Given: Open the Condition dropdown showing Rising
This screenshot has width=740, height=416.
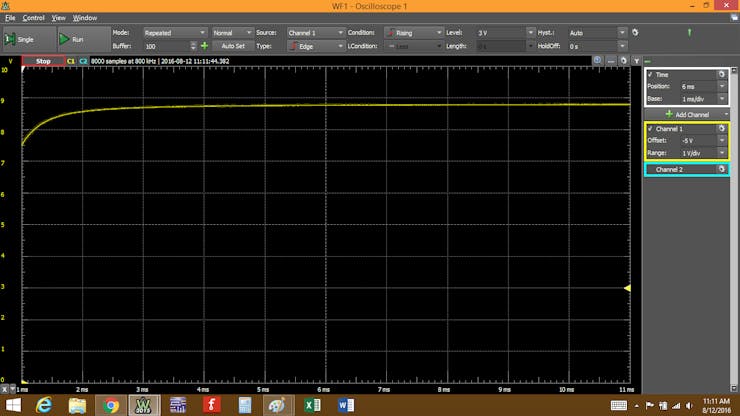Looking at the screenshot, I should point(414,33).
